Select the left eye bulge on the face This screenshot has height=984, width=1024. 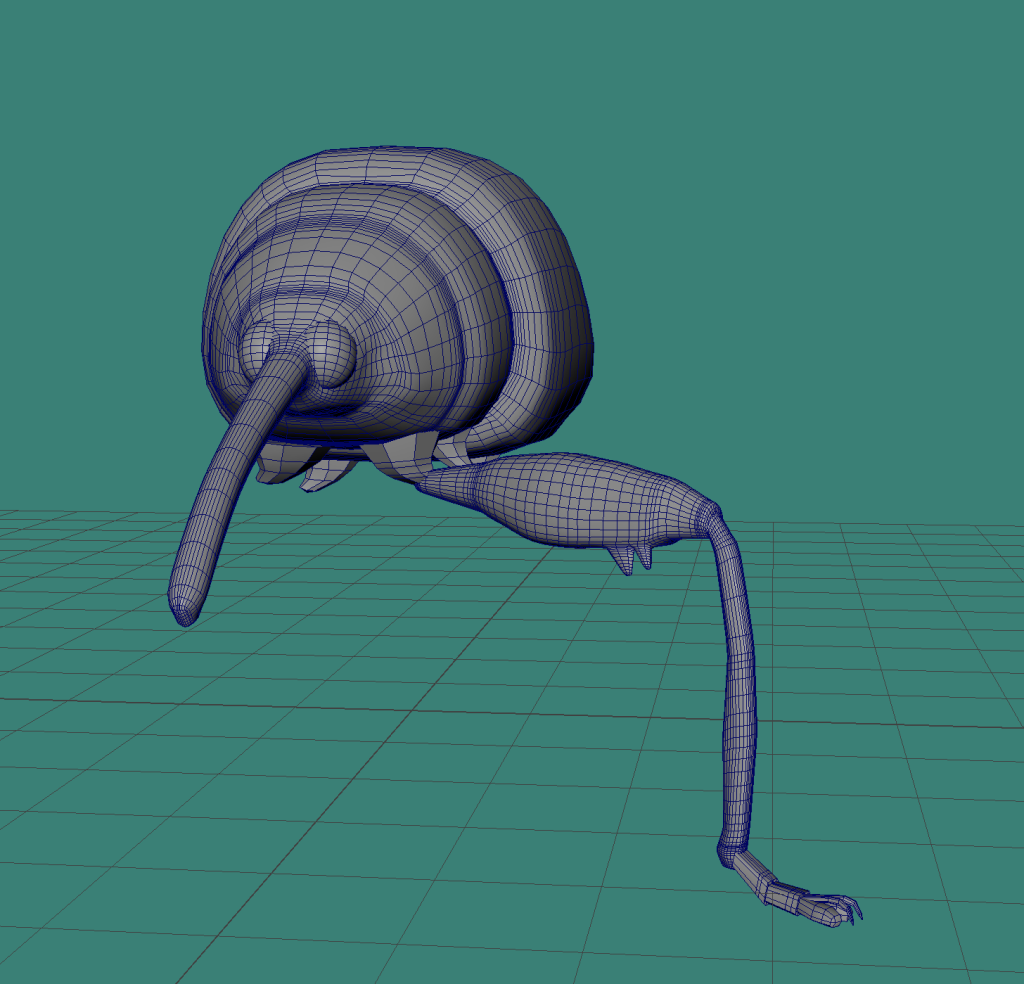click(258, 343)
